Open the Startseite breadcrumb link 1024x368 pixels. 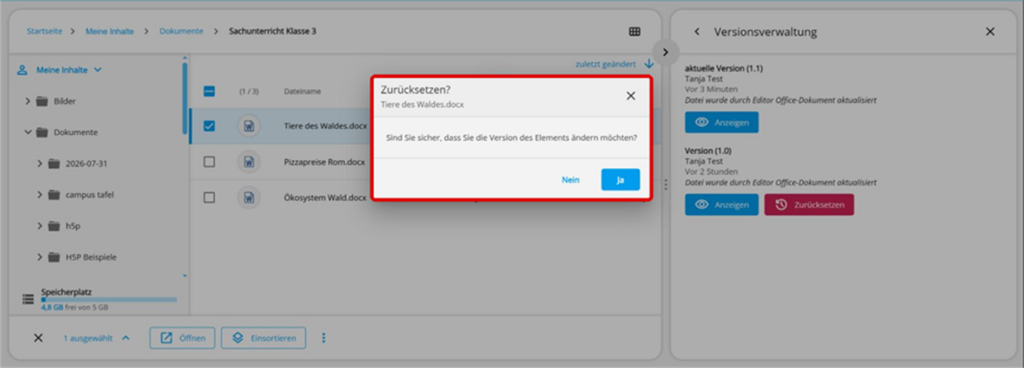[44, 31]
